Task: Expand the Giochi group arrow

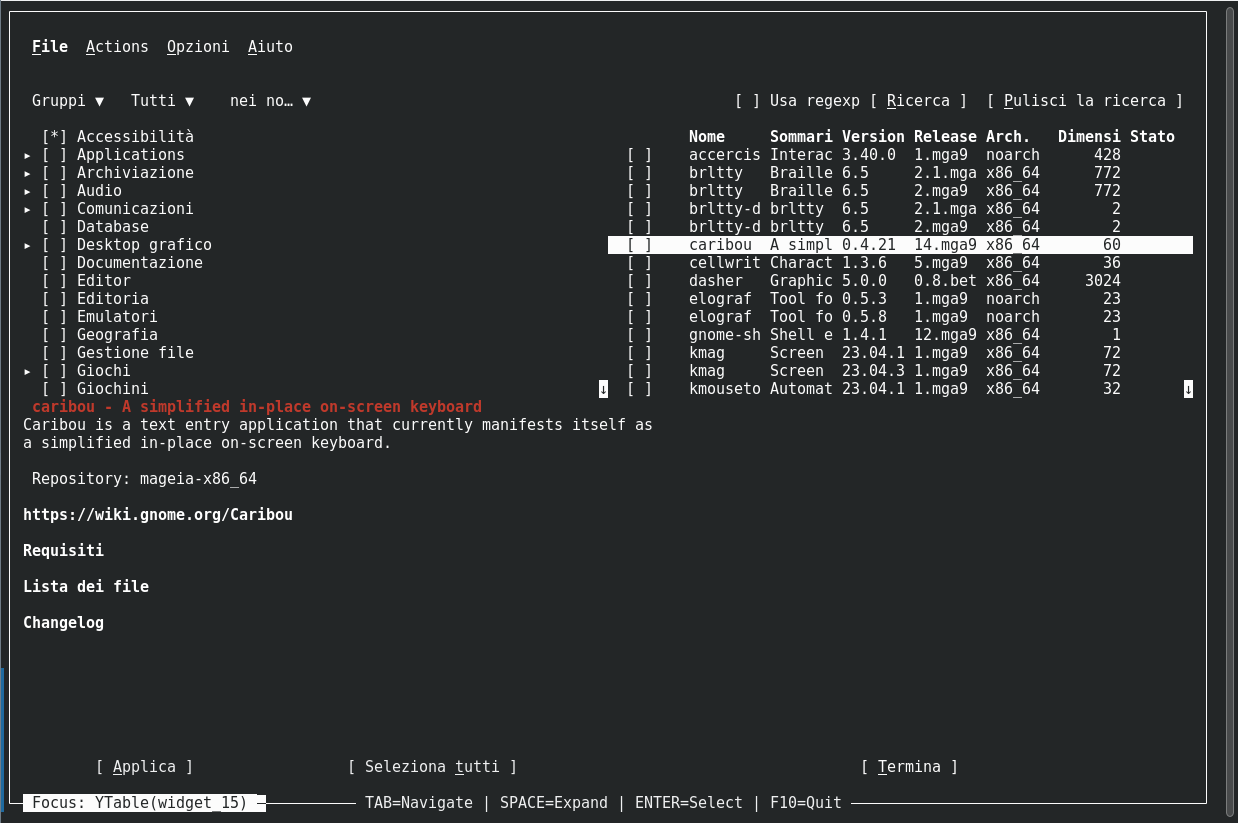Action: [28, 371]
